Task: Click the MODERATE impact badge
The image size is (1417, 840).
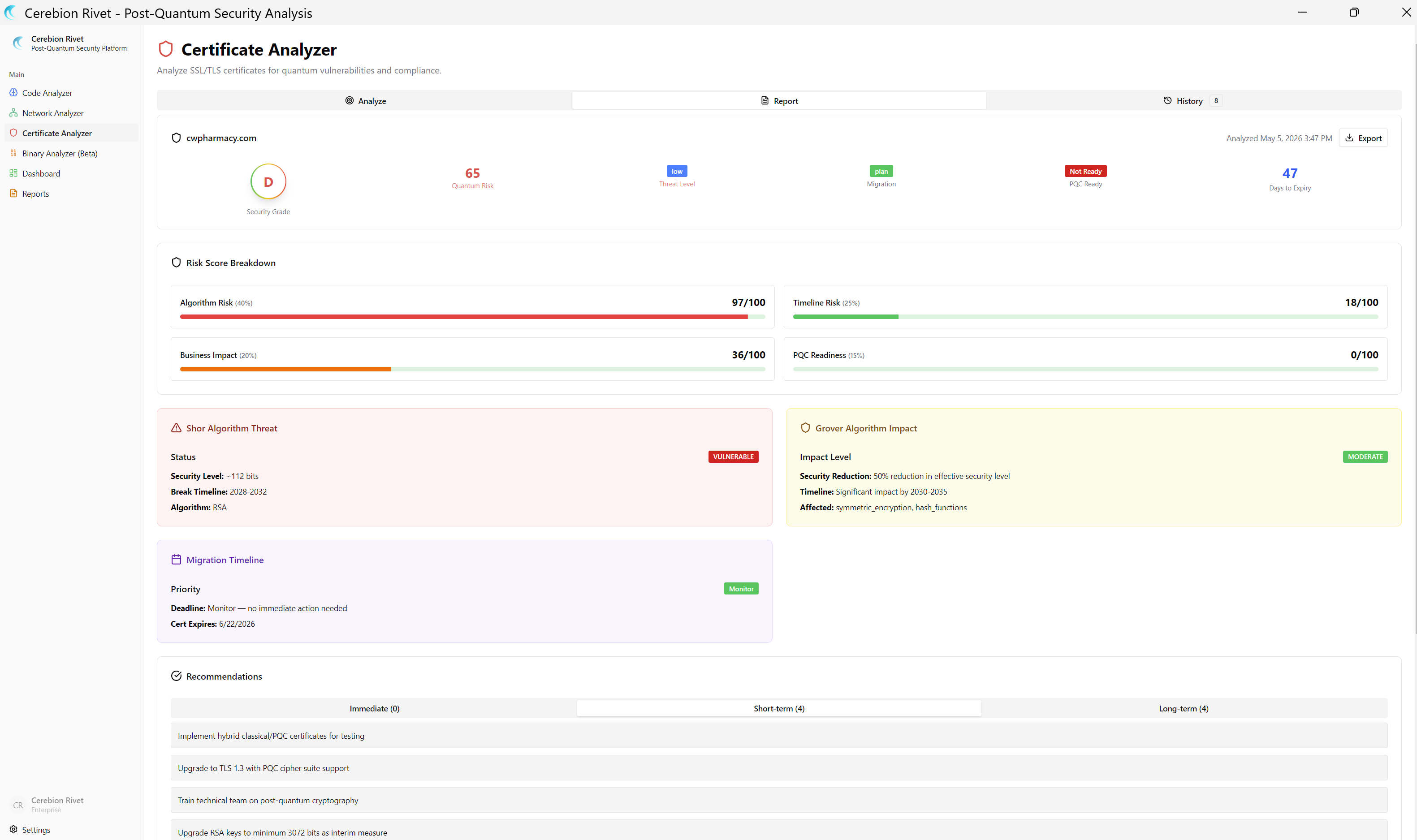Action: [1365, 456]
